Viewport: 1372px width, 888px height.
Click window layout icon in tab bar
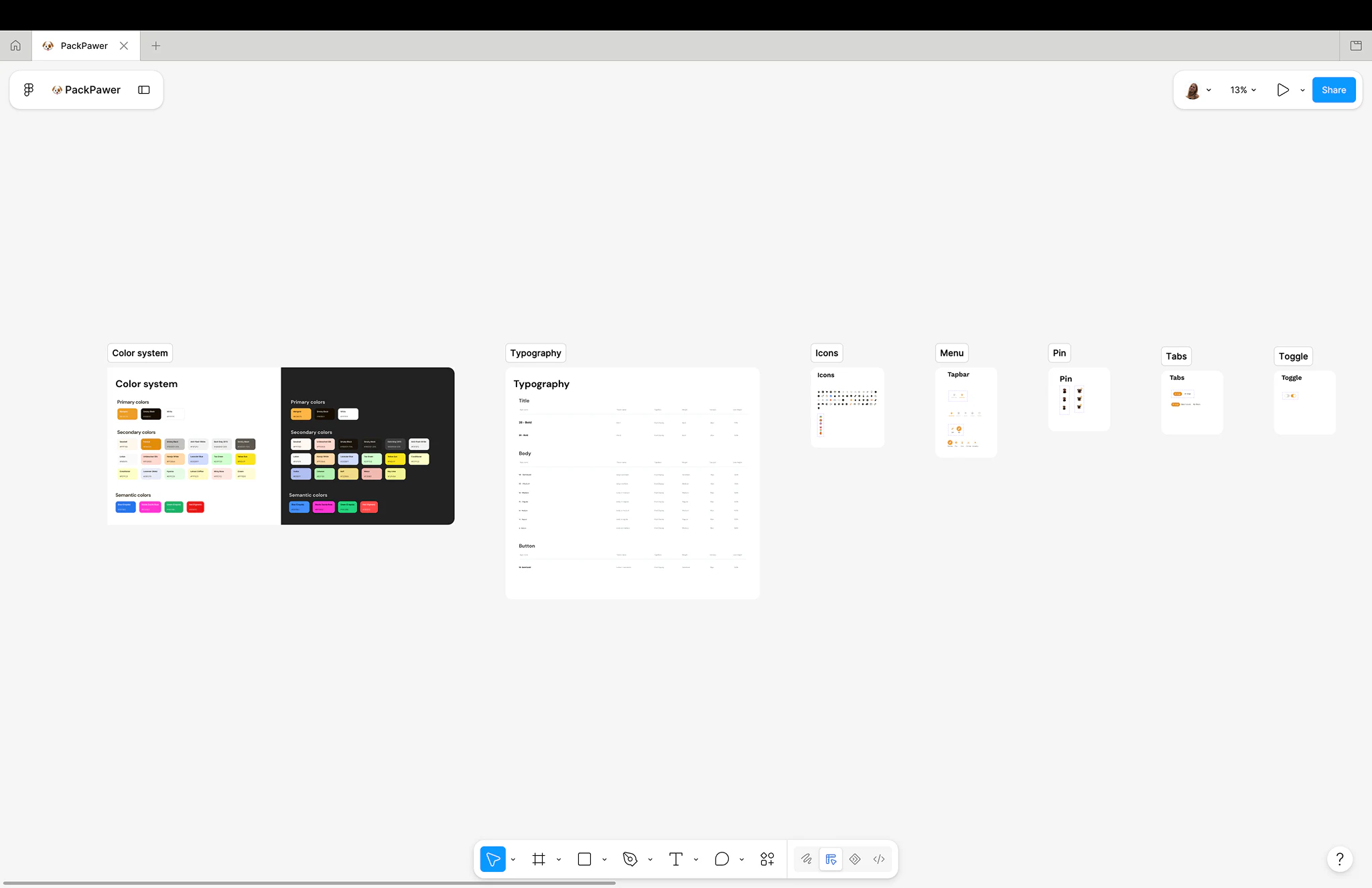click(x=1356, y=46)
